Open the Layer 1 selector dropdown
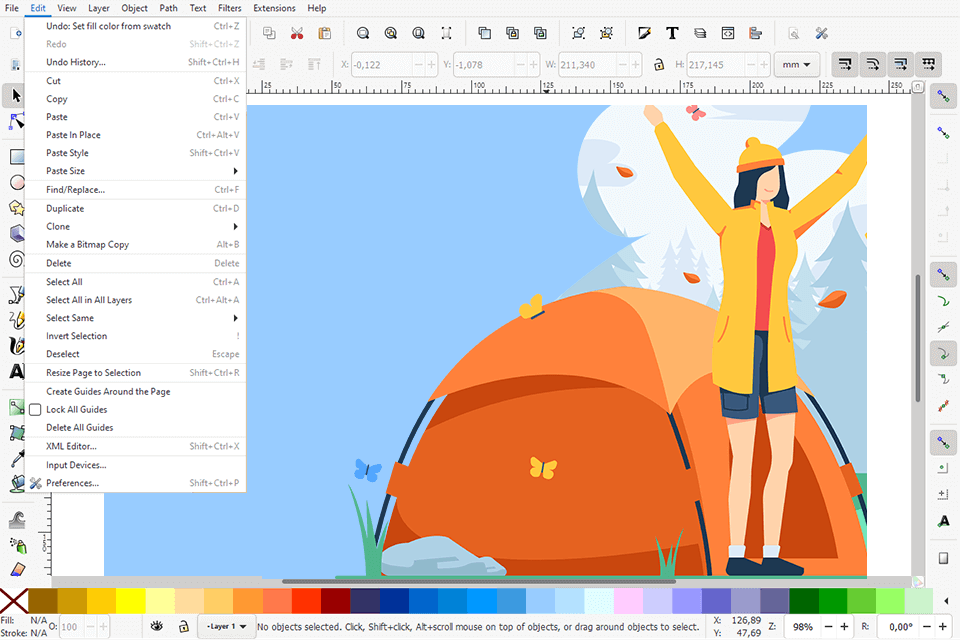960x640 pixels. (x=226, y=626)
